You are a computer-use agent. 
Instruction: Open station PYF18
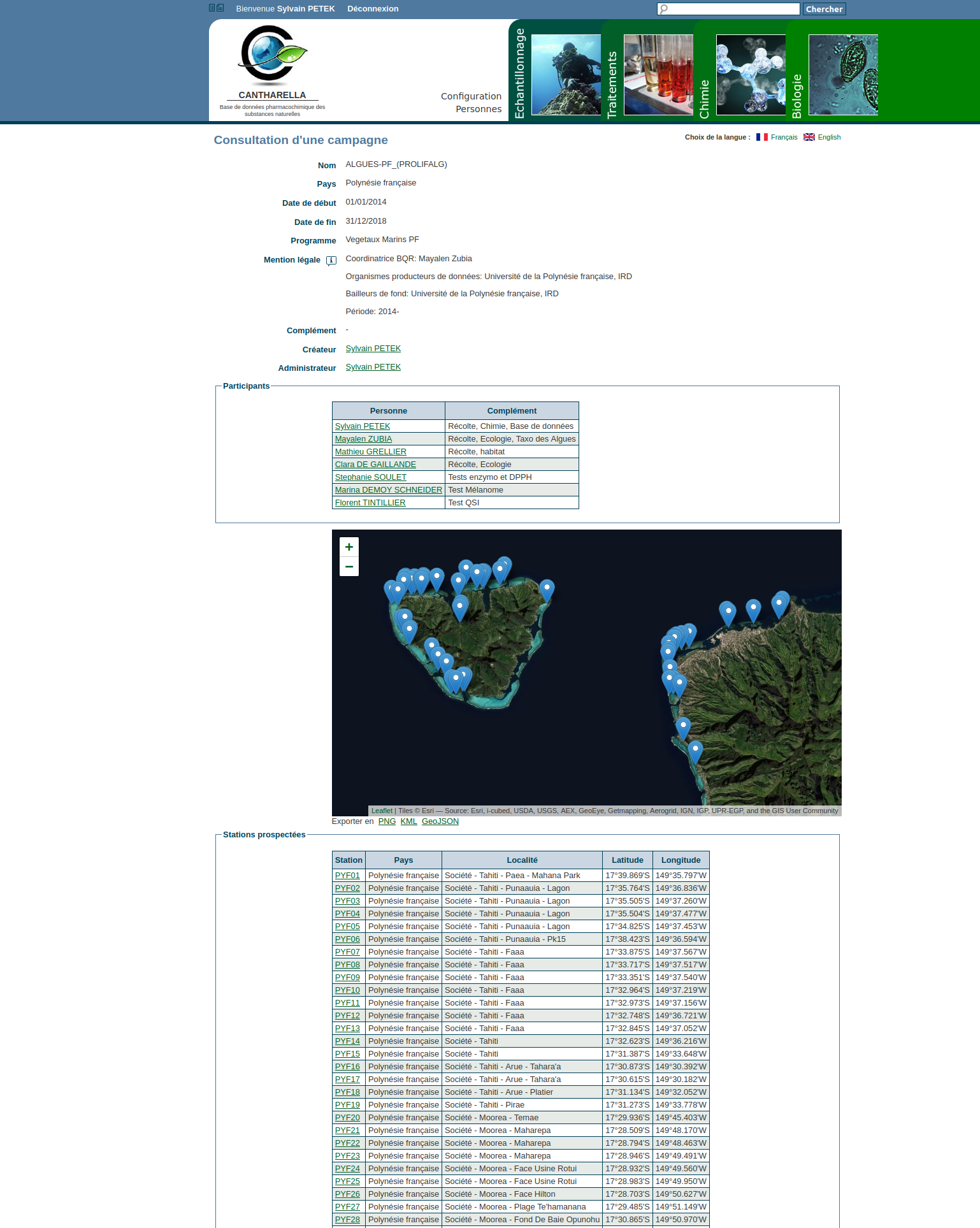point(347,1092)
